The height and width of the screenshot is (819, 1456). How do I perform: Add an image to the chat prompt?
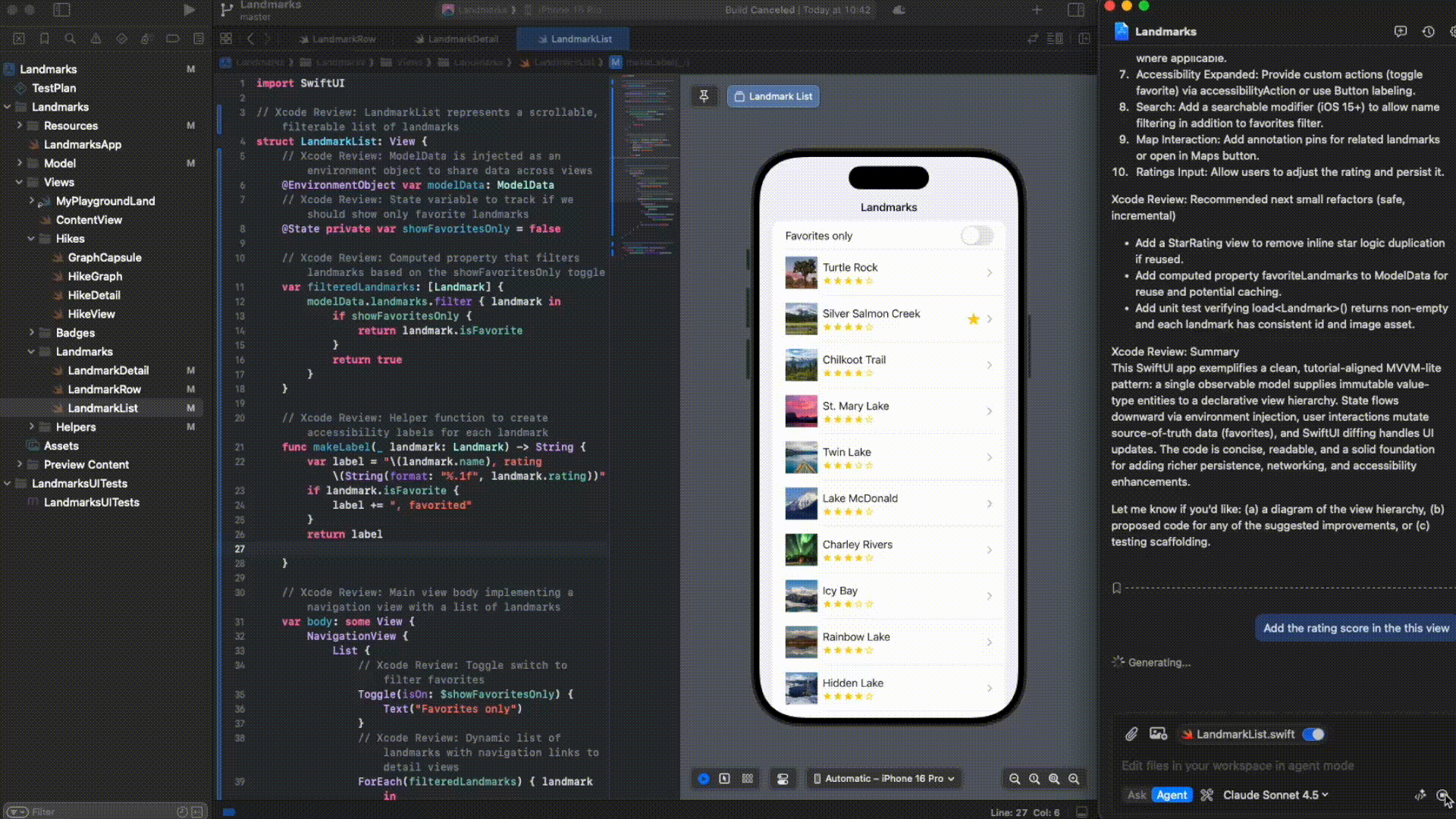[x=1158, y=734]
